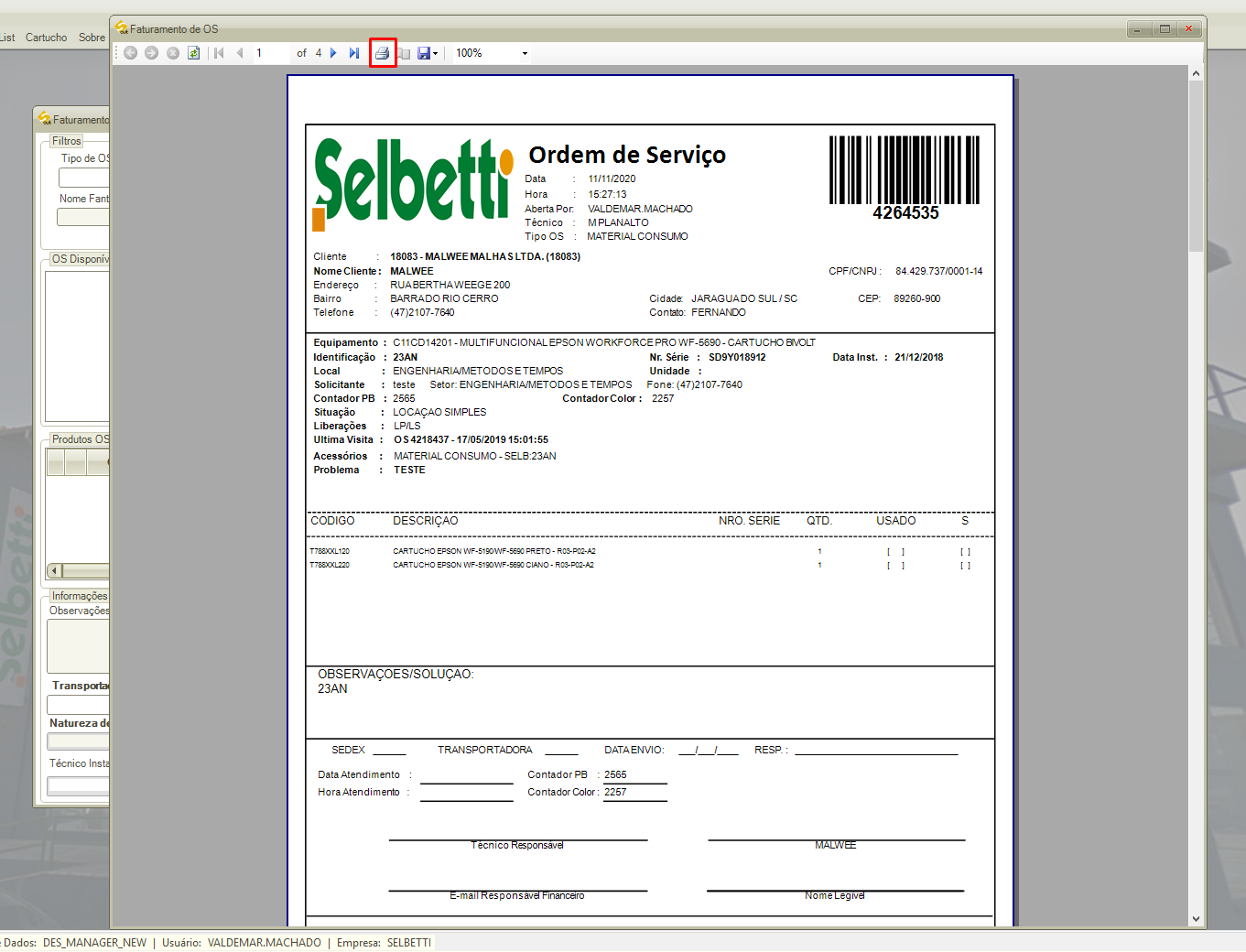
Task: Click the time 15:27:13 in report header
Action: [607, 194]
